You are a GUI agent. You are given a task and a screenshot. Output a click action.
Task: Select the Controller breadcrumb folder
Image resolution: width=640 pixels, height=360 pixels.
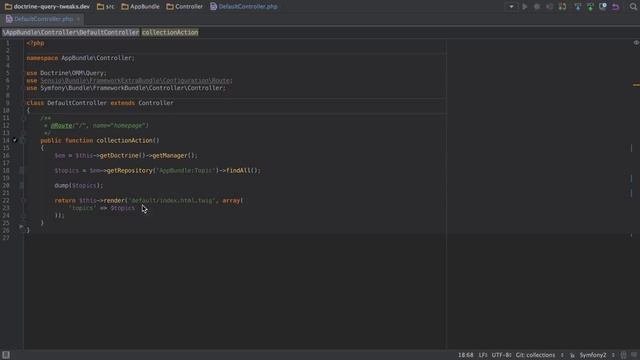pyautogui.click(x=184, y=7)
